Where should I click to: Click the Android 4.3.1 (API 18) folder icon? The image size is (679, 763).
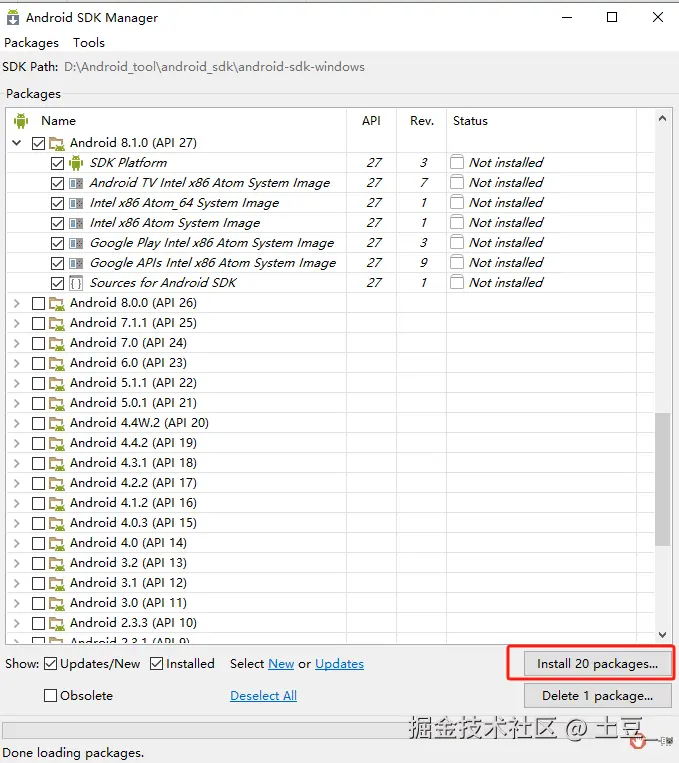point(57,463)
